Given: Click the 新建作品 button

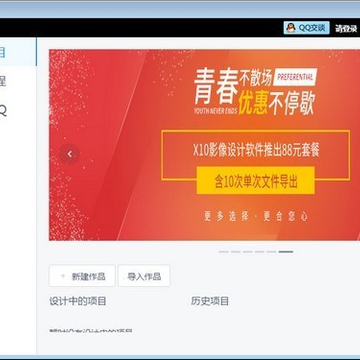Looking at the screenshot, I should 82,276.
